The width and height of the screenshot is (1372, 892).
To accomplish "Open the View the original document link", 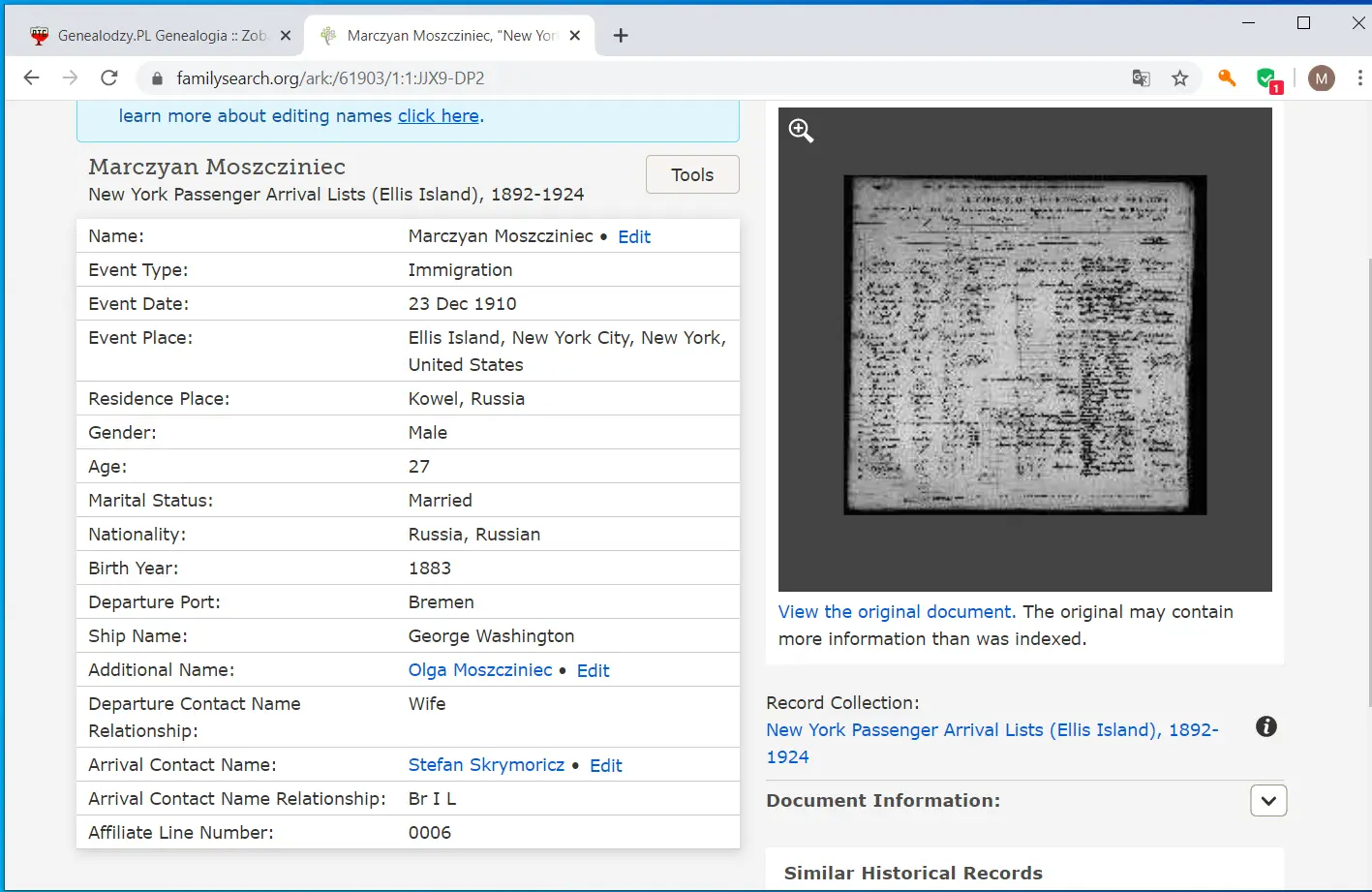I will [897, 612].
